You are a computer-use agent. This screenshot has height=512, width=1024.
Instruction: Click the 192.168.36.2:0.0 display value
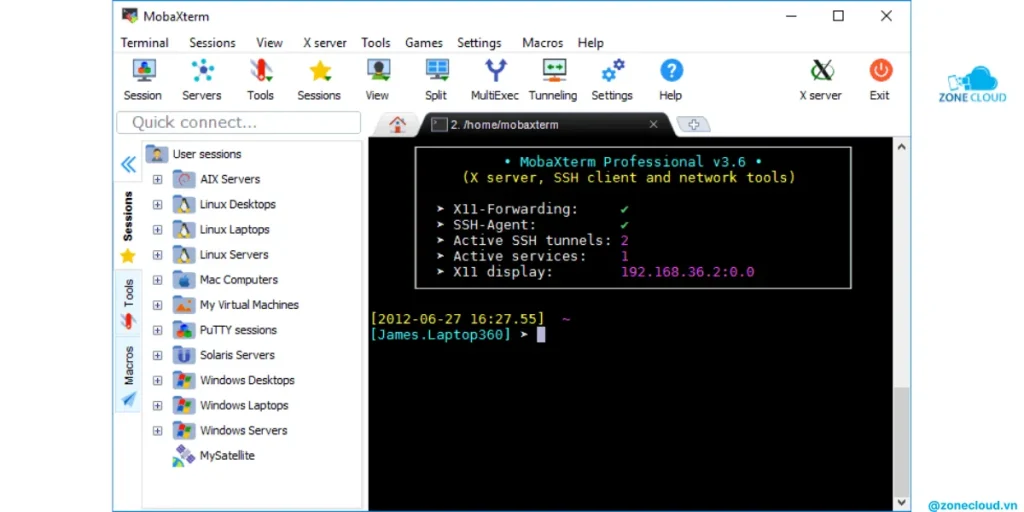click(688, 272)
